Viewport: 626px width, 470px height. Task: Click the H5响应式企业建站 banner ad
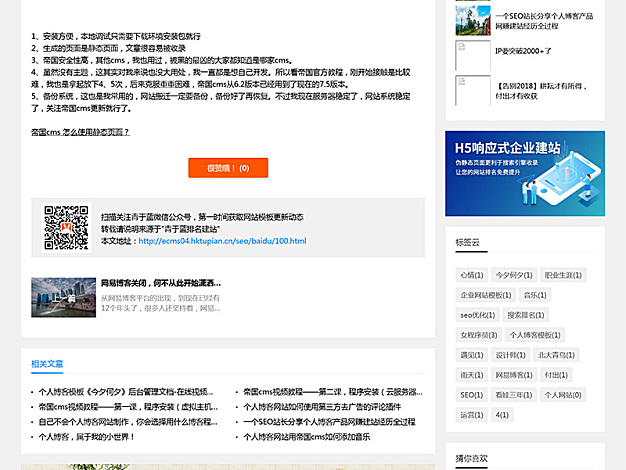coord(525,173)
